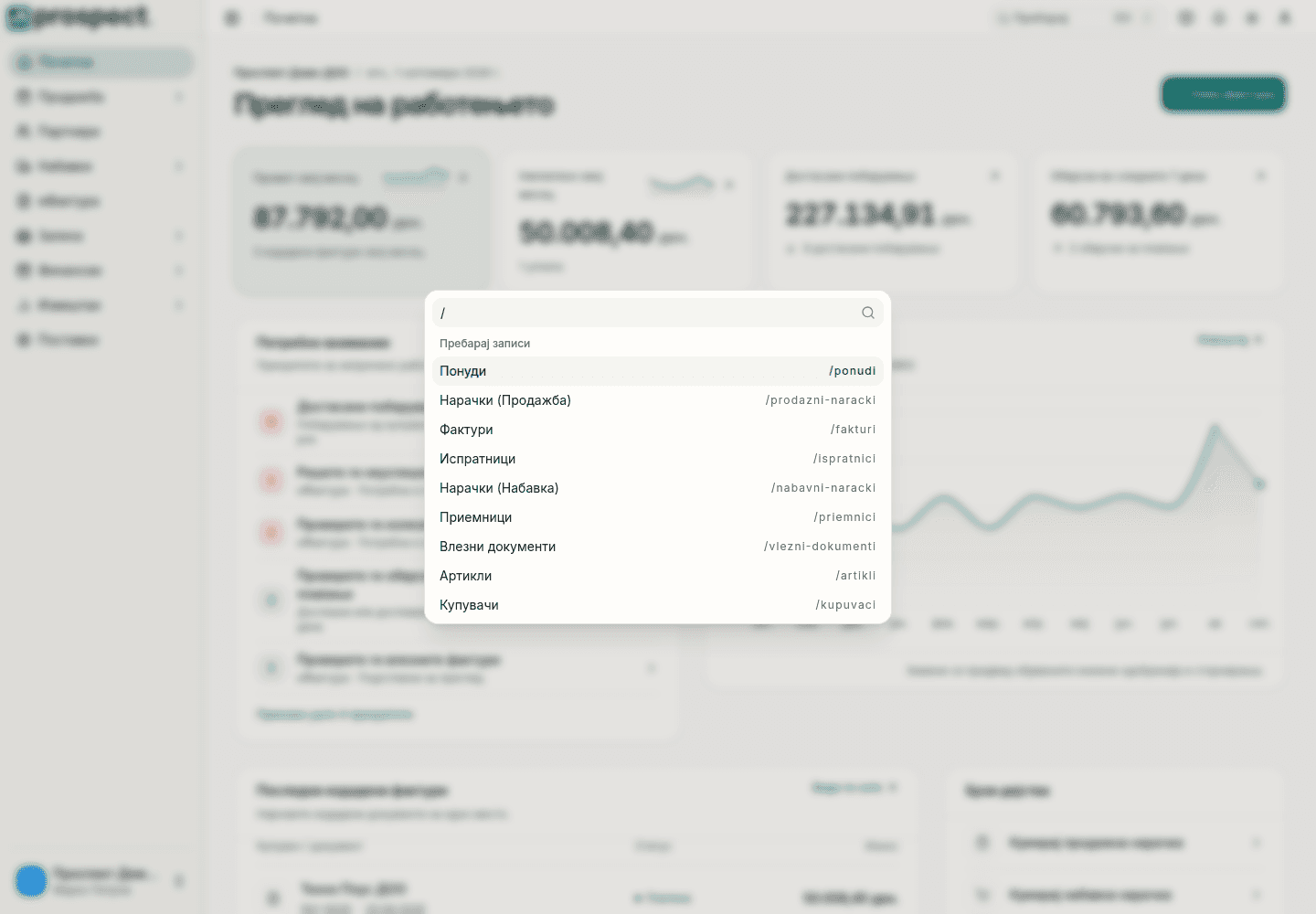
Task: Click the /ispratnici path text
Action: (x=844, y=459)
